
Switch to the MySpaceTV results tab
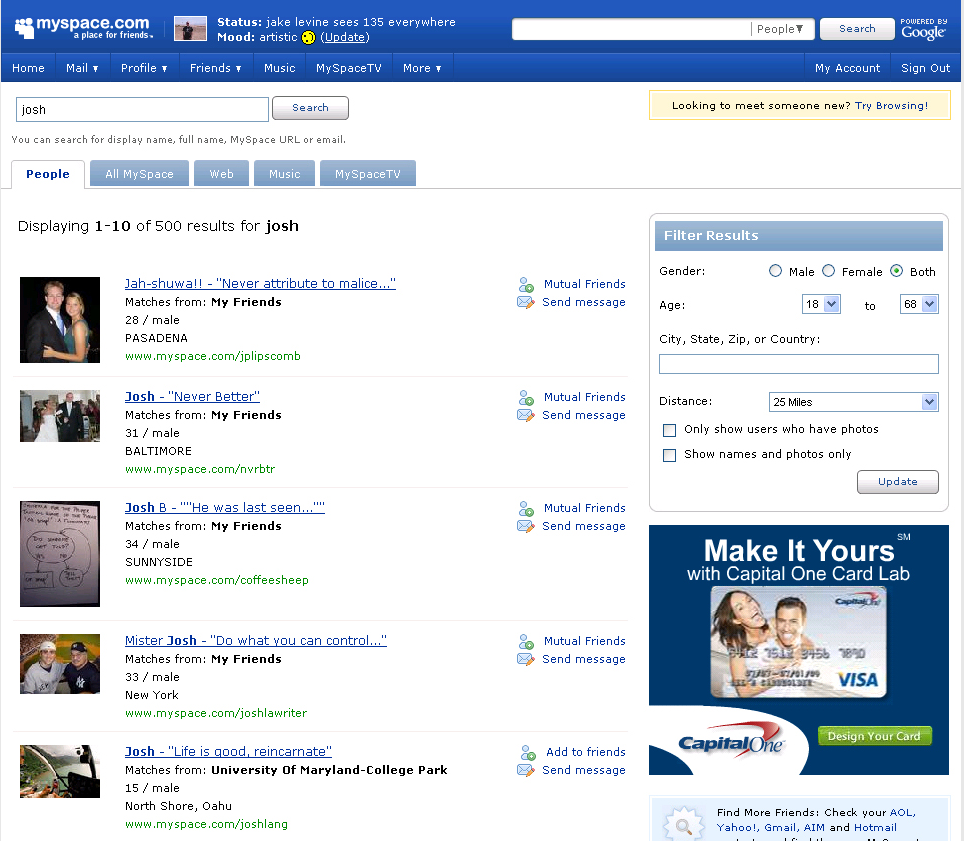pos(368,174)
